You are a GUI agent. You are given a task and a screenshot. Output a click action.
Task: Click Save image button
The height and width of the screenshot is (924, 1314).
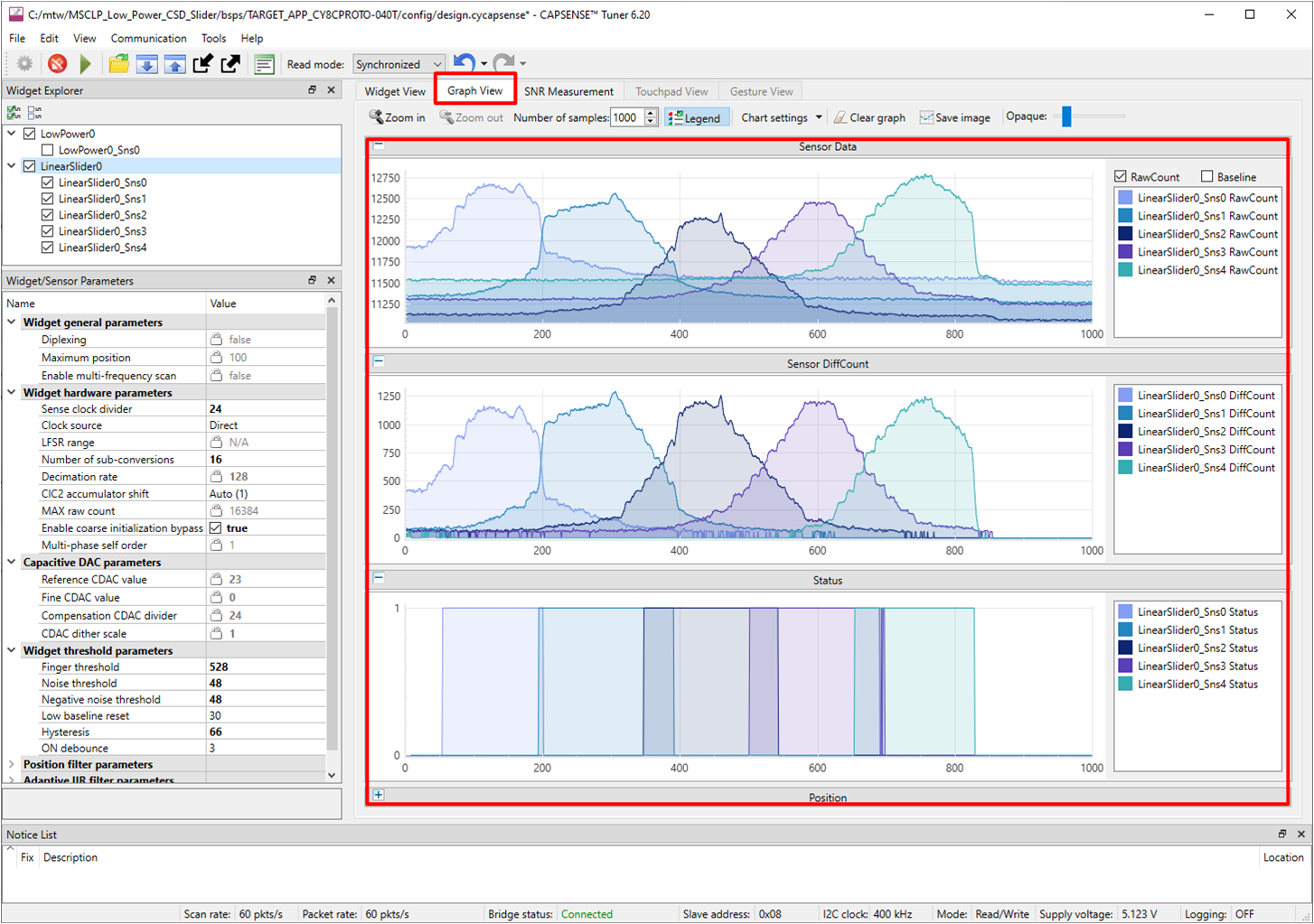pos(954,117)
